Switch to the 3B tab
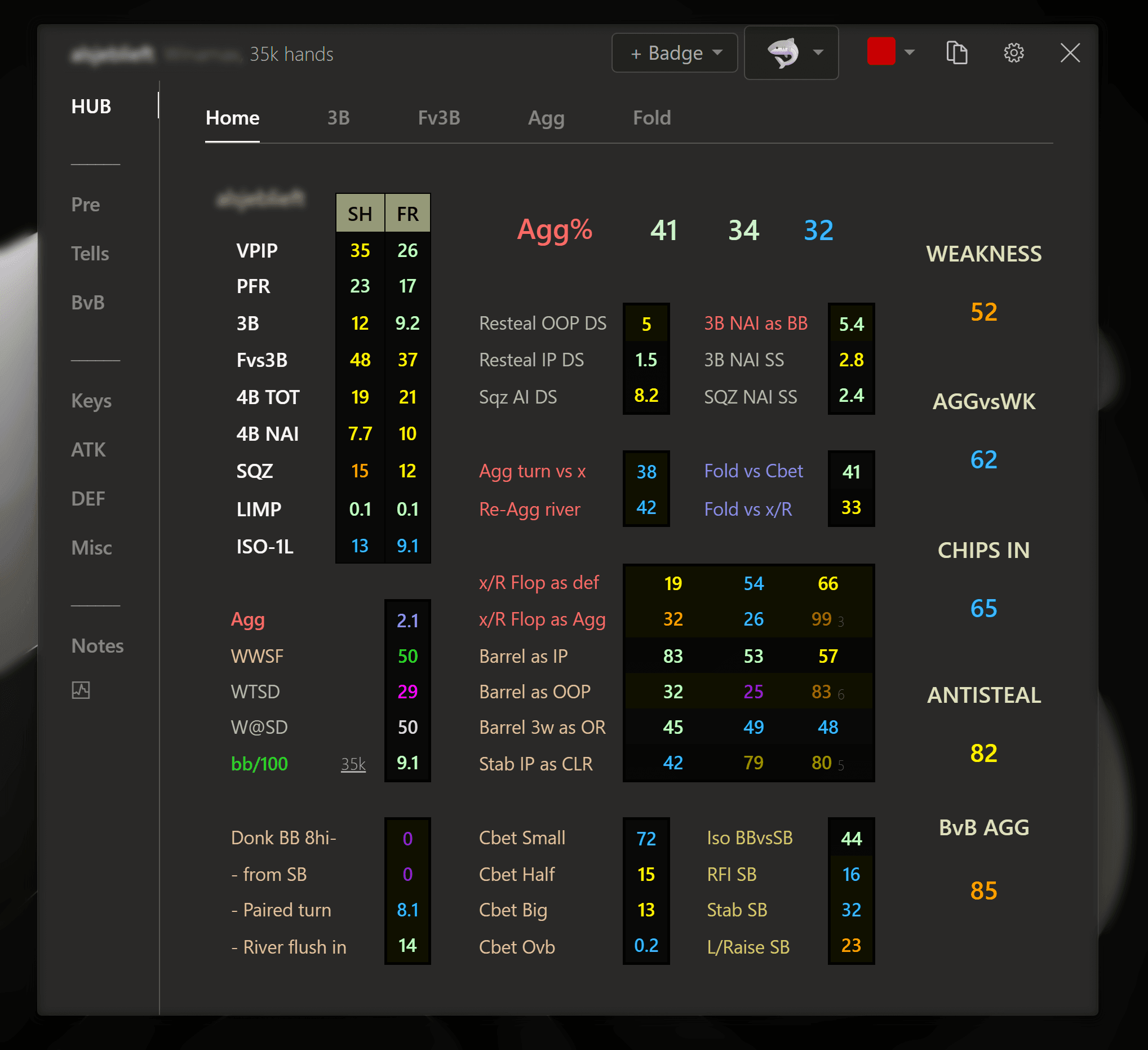Screen dimensions: 1148x1050 pos(338,118)
